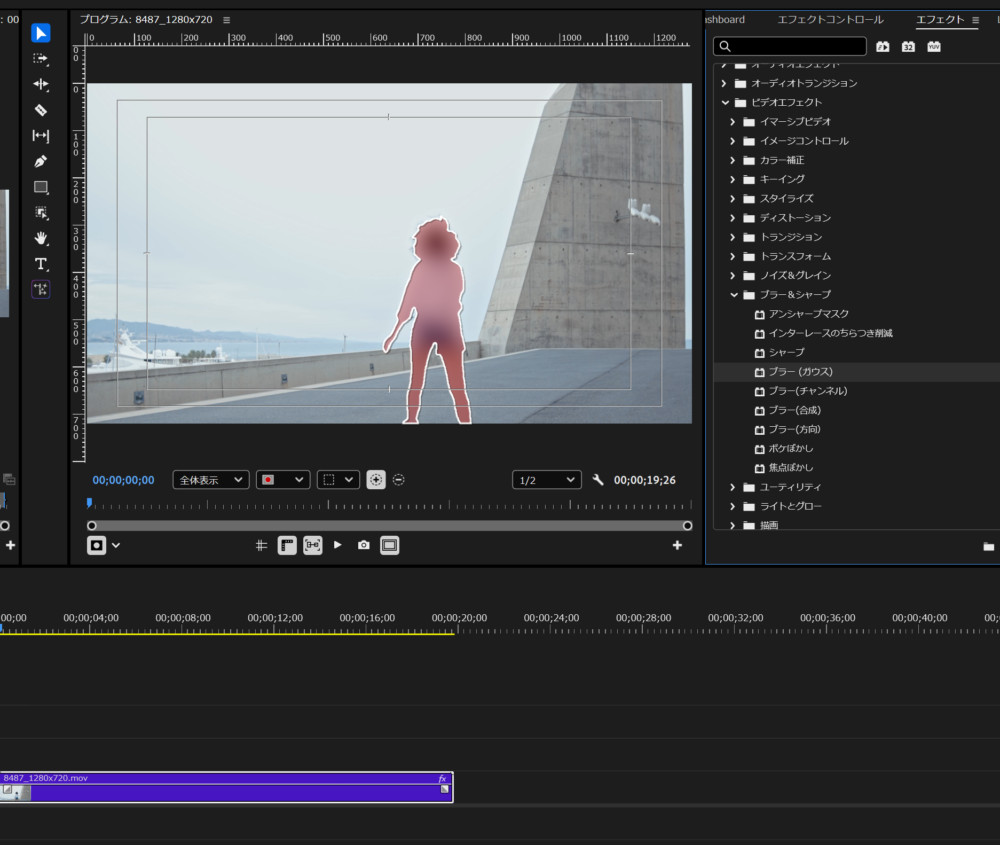This screenshot has height=845, width=1000.
Task: Open the エフェクト panel menu
Action: (975, 20)
